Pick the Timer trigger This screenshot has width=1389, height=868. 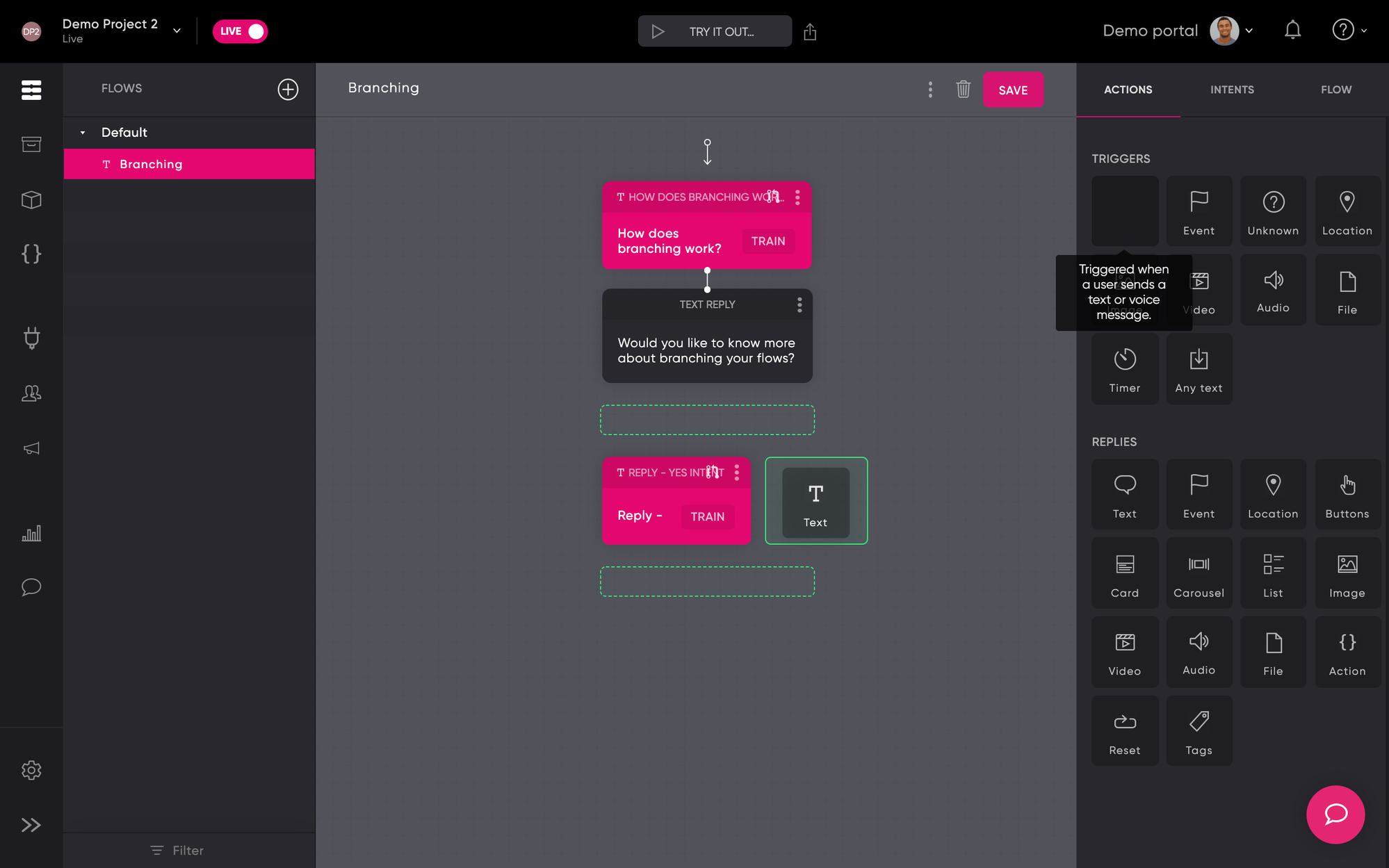click(x=1124, y=369)
